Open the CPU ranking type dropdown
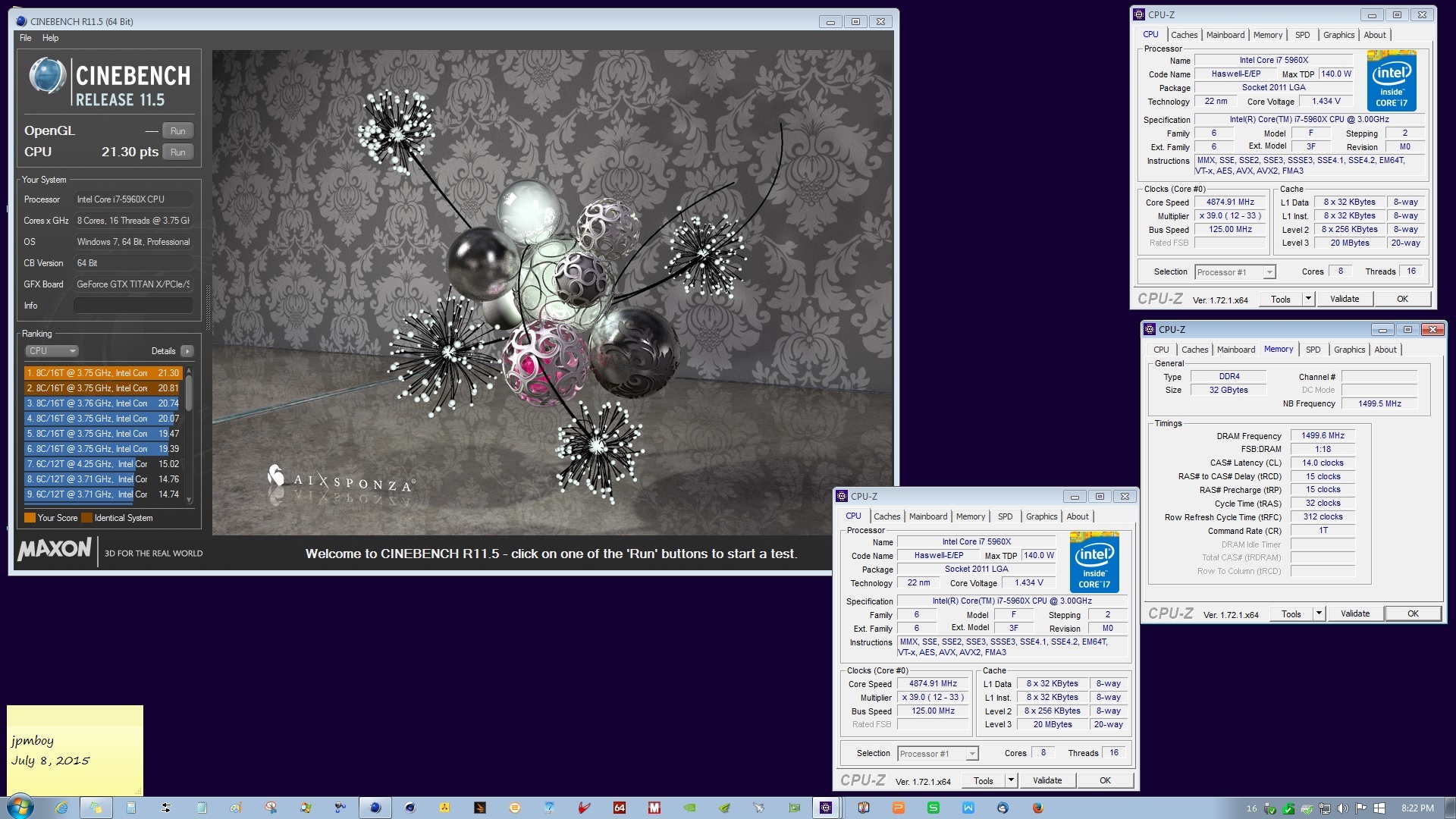 pyautogui.click(x=52, y=351)
